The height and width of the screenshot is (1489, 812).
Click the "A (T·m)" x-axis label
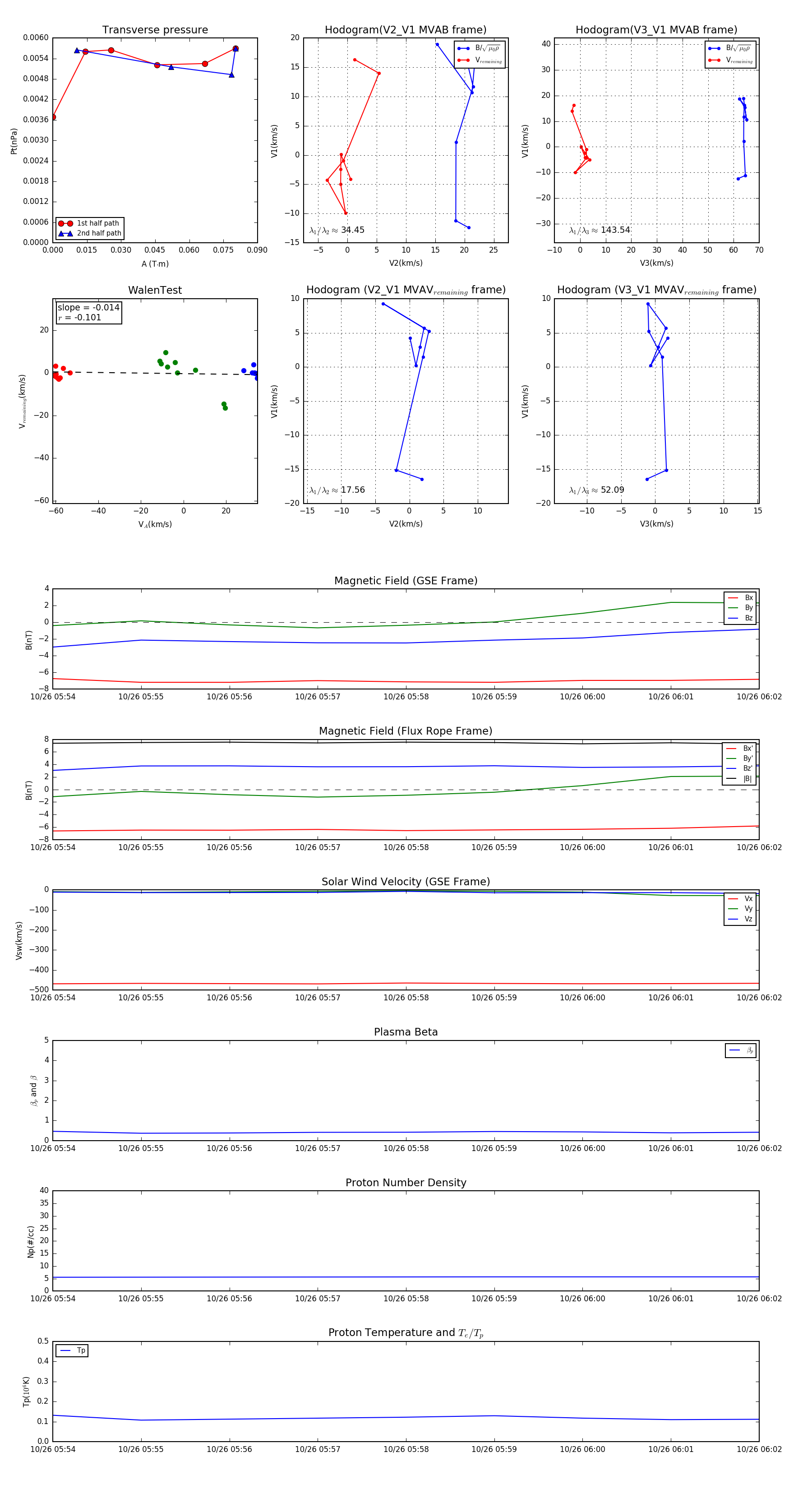[155, 264]
